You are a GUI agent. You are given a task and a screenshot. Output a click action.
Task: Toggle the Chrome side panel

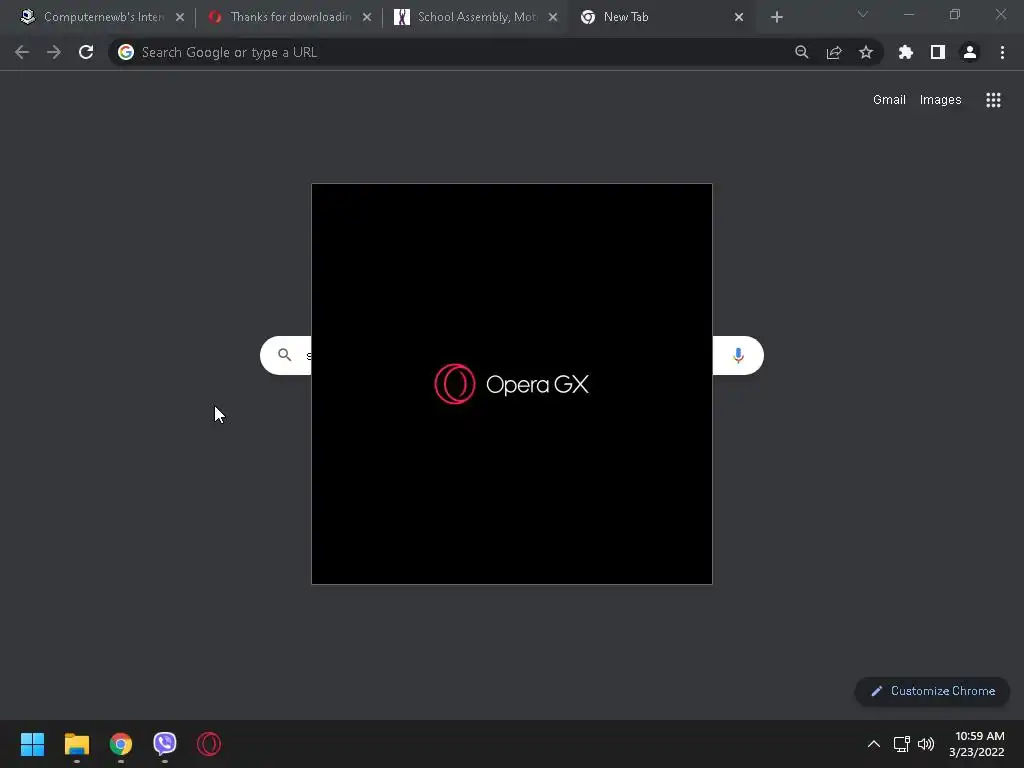938,52
